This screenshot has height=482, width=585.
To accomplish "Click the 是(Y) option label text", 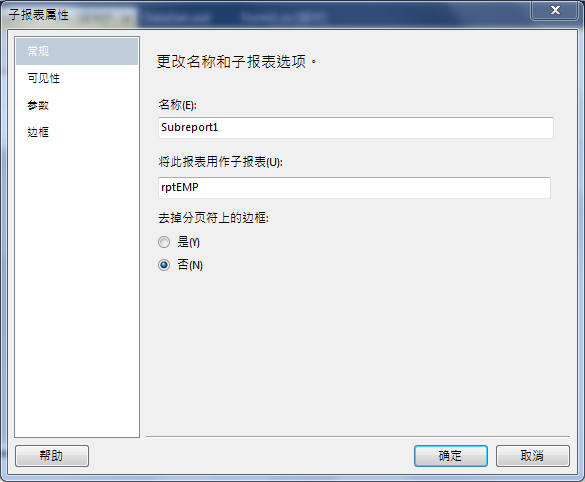I will pyautogui.click(x=188, y=242).
